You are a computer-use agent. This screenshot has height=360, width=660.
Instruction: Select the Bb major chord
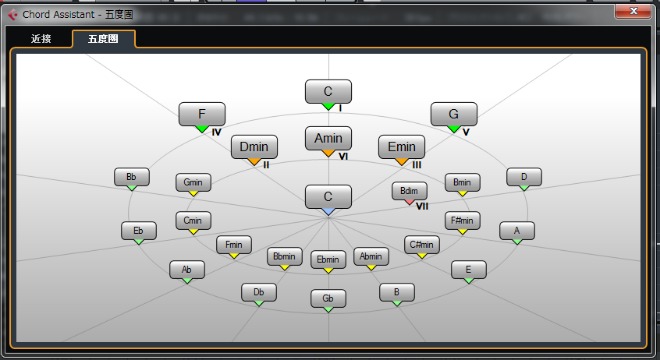pyautogui.click(x=132, y=177)
